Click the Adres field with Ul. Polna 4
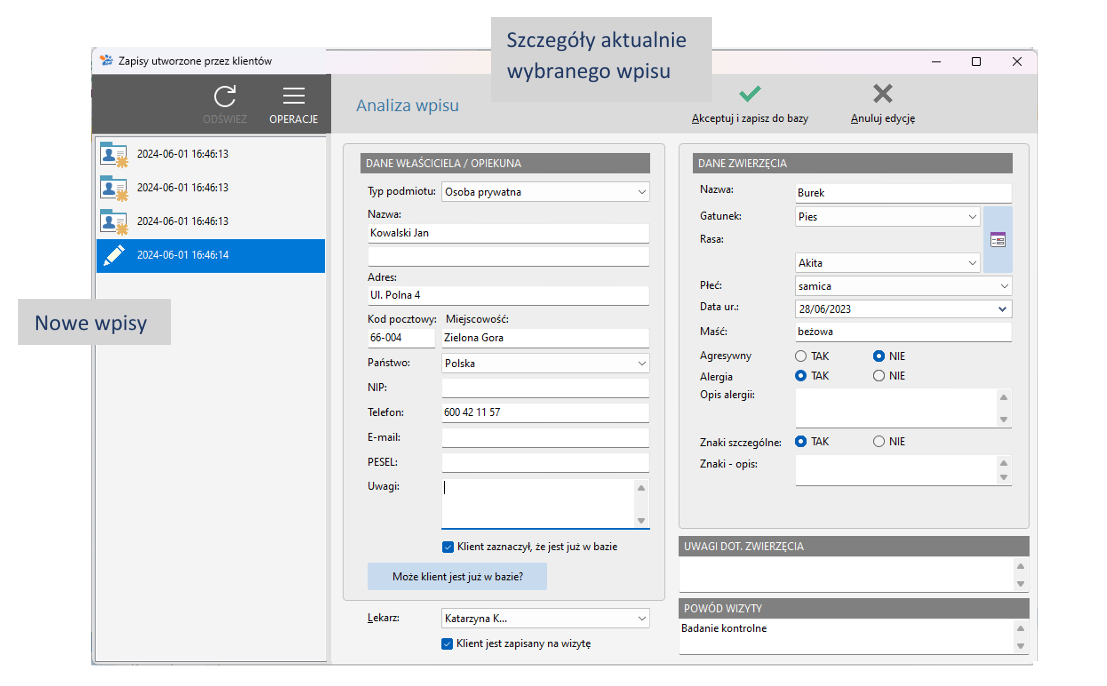Viewport: 1107px width, 686px height. [x=508, y=296]
